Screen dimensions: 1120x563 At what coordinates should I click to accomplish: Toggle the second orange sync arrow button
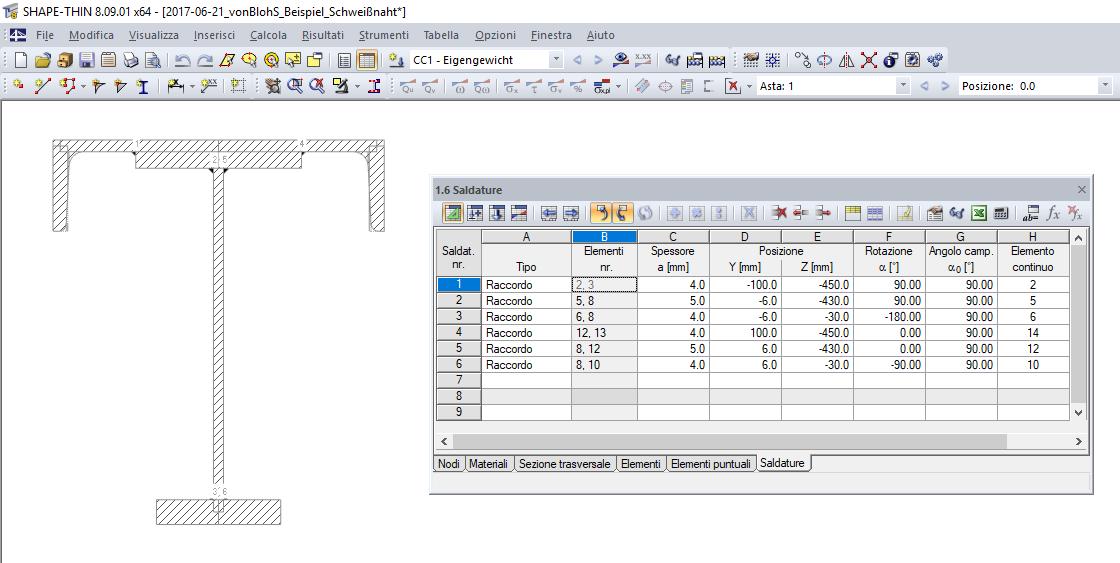coord(621,213)
